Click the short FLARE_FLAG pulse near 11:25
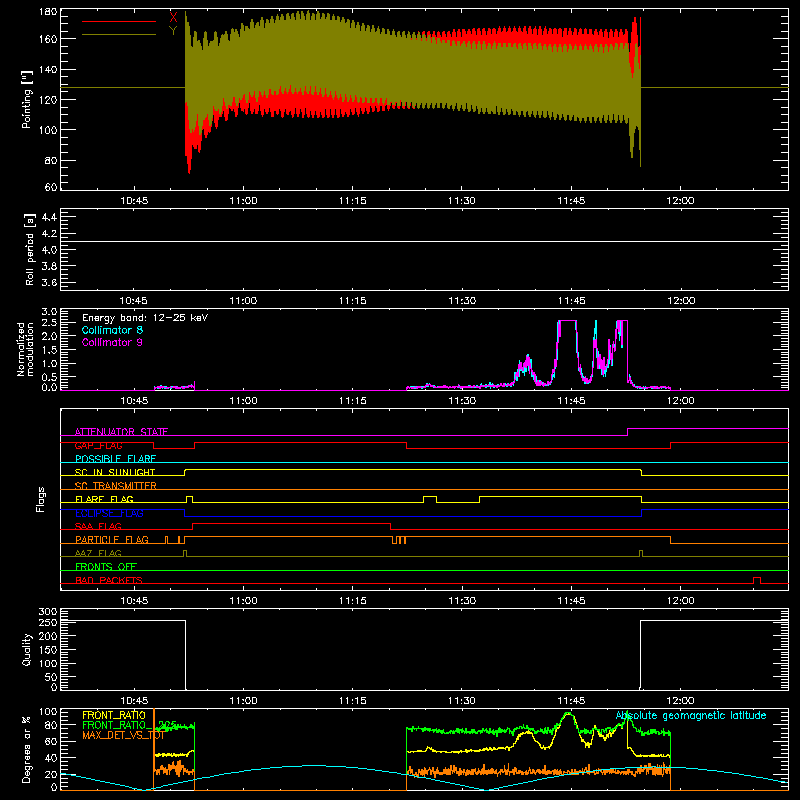 430,499
